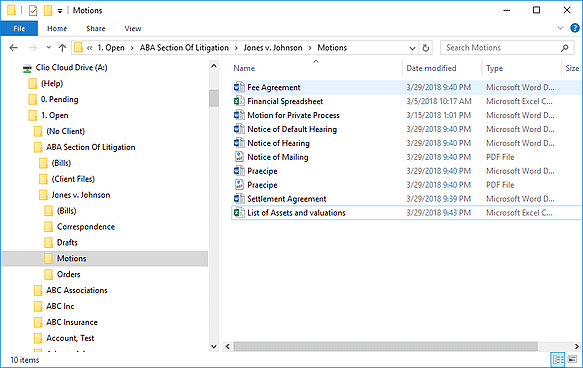Sort files by Size column header

click(x=572, y=68)
